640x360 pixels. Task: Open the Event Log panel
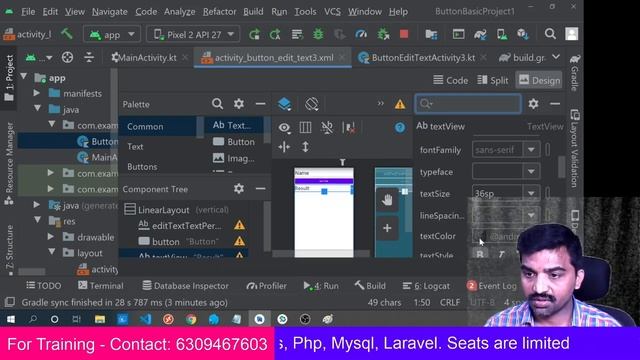(x=492, y=286)
